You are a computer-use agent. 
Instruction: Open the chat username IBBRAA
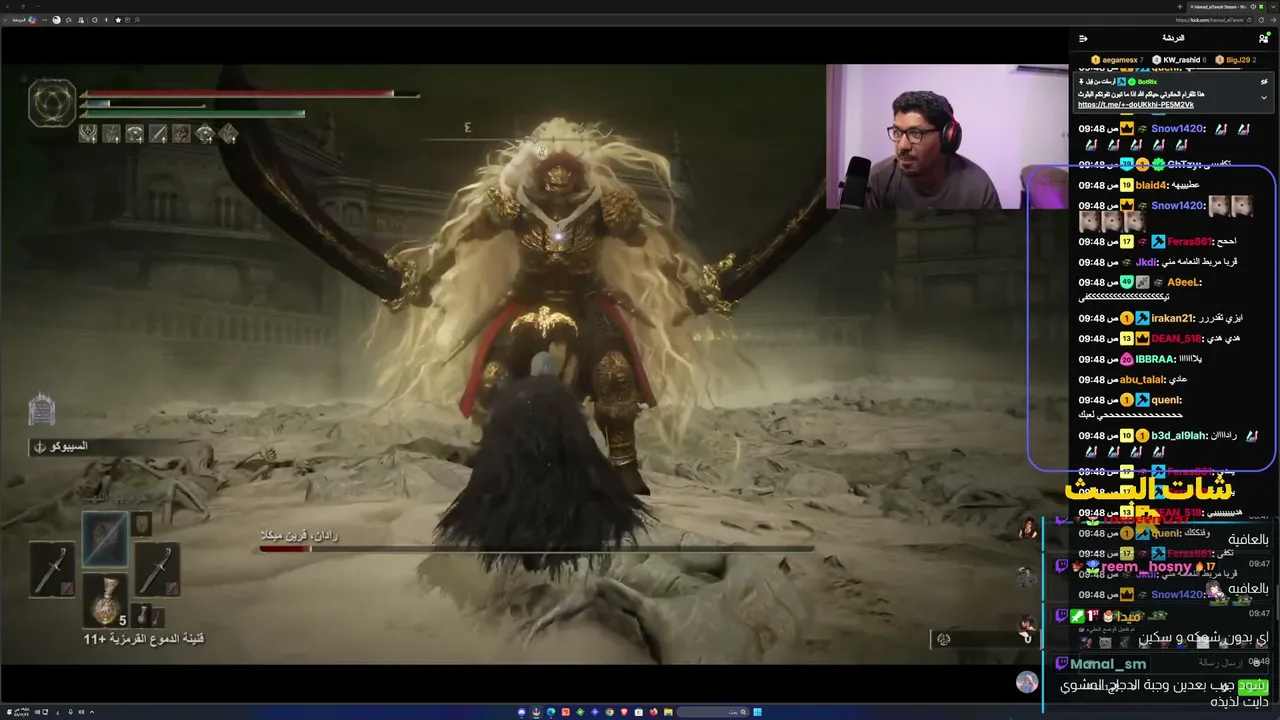1153,359
